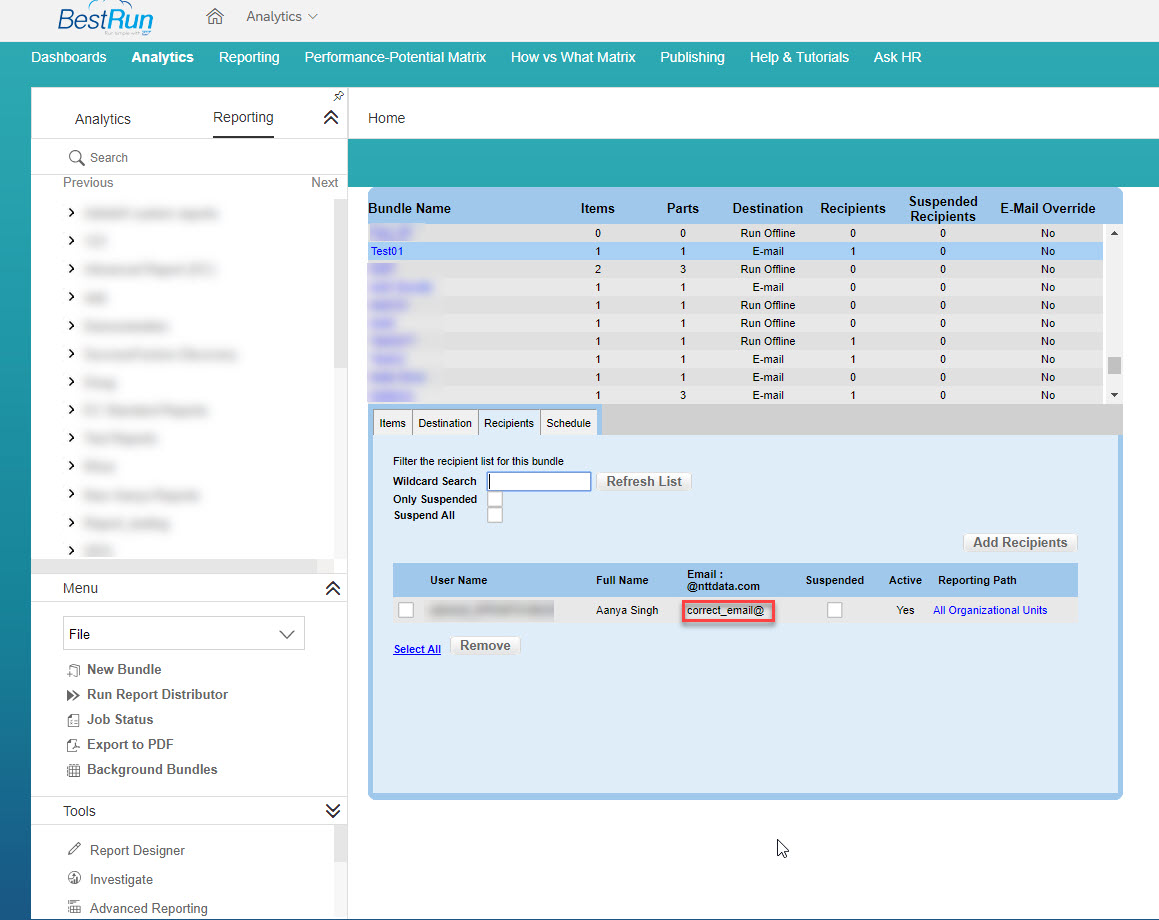Click the home icon in the header
Screen dimensions: 1159x920
[x=214, y=16]
